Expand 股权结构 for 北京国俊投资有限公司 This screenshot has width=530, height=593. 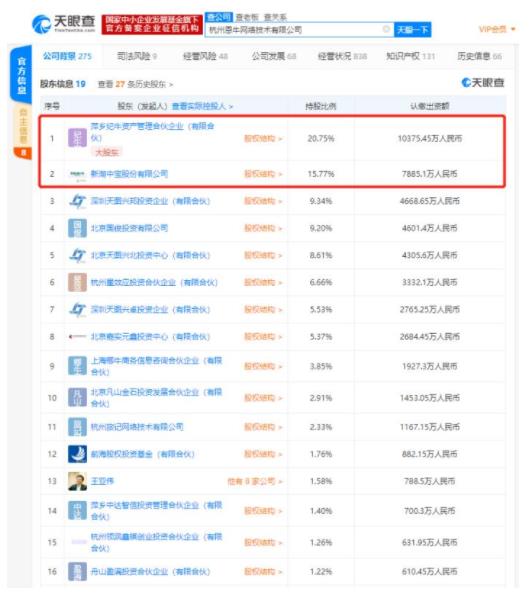point(263,228)
